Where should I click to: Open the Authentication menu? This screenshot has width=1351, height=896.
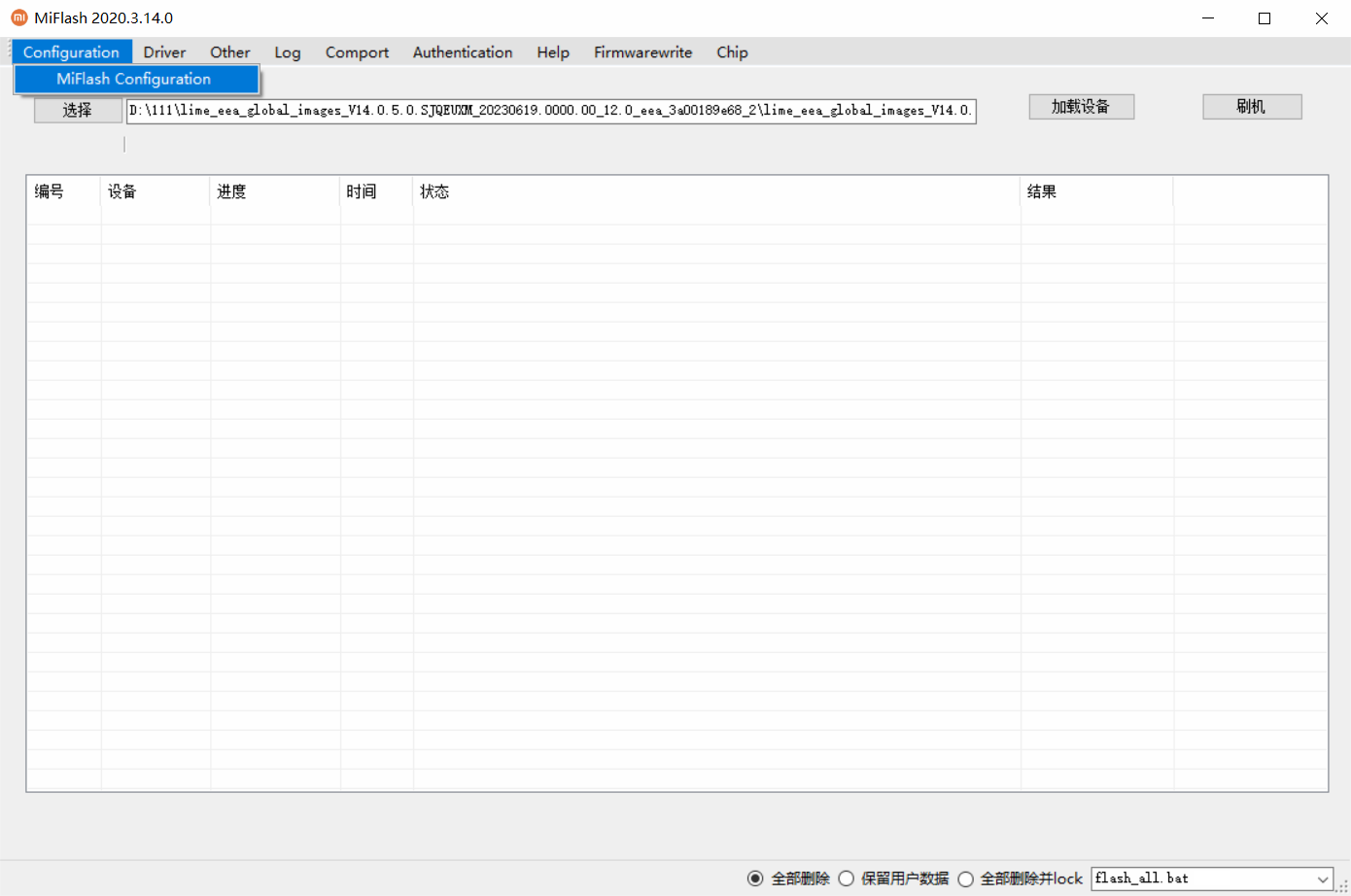click(x=463, y=52)
